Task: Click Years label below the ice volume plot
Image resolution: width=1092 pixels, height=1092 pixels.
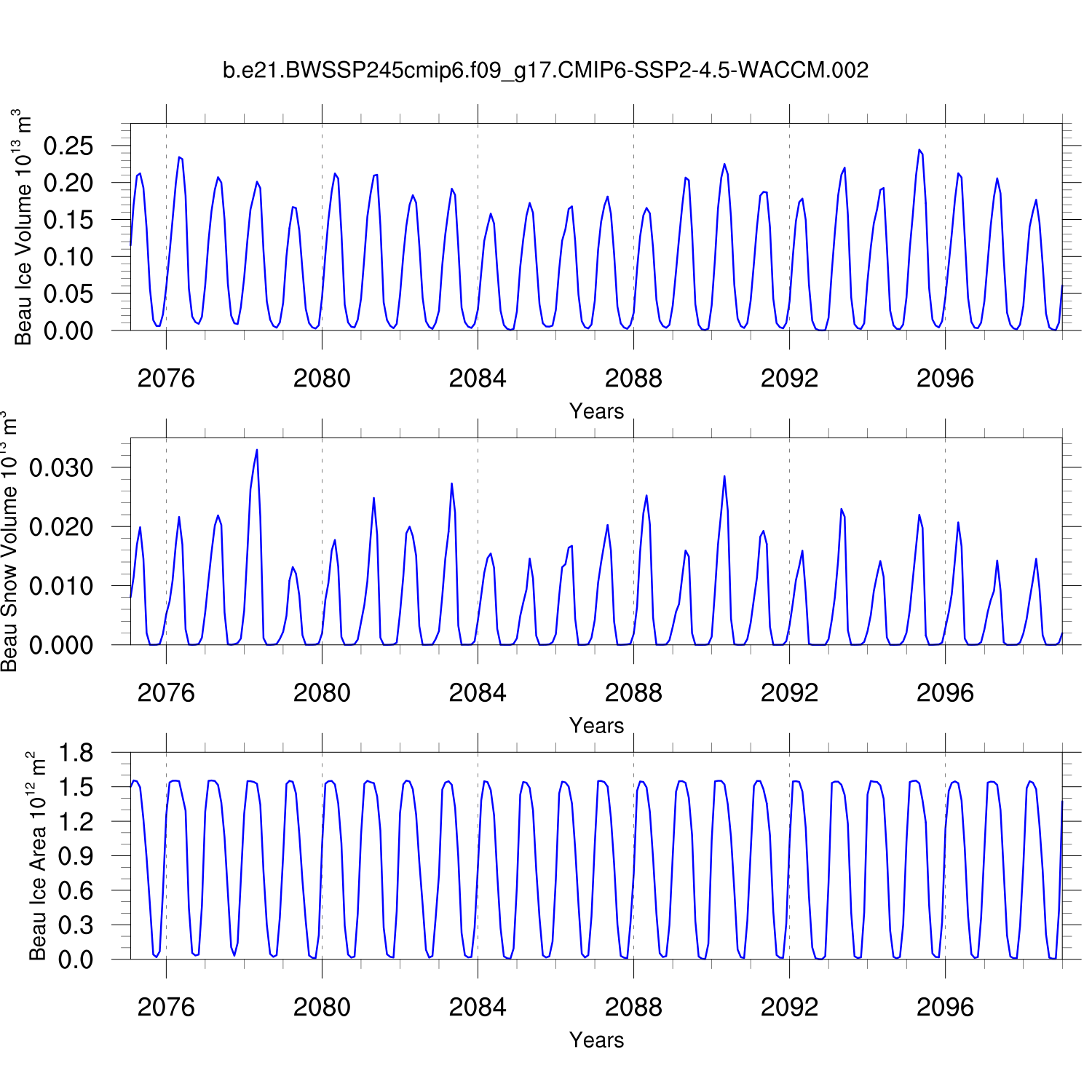Action: click(x=596, y=411)
